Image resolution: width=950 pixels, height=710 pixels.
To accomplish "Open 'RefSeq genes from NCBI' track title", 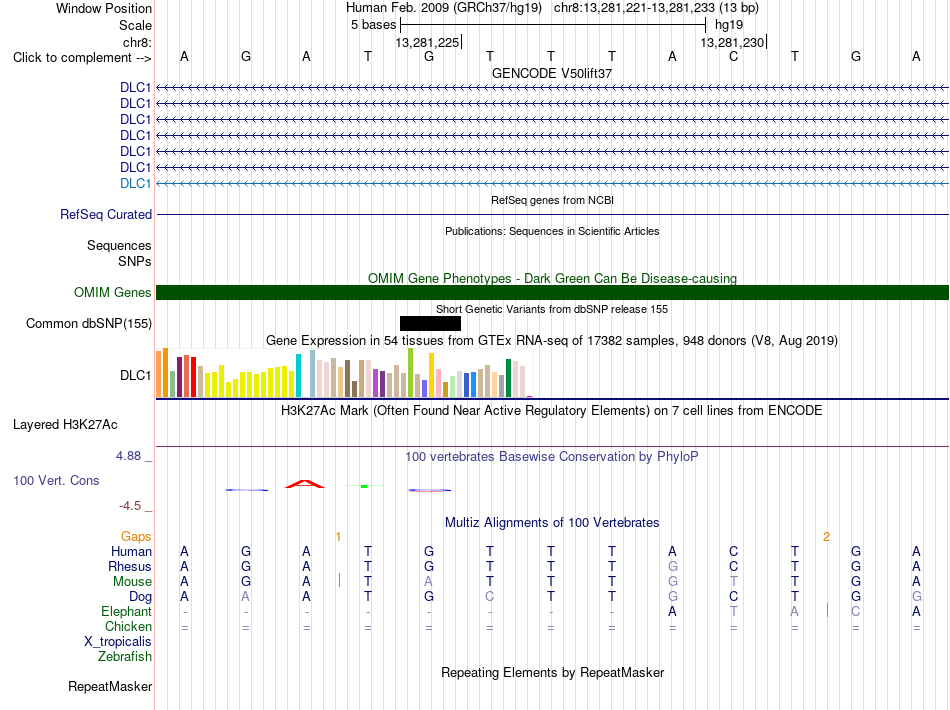I will point(552,200).
